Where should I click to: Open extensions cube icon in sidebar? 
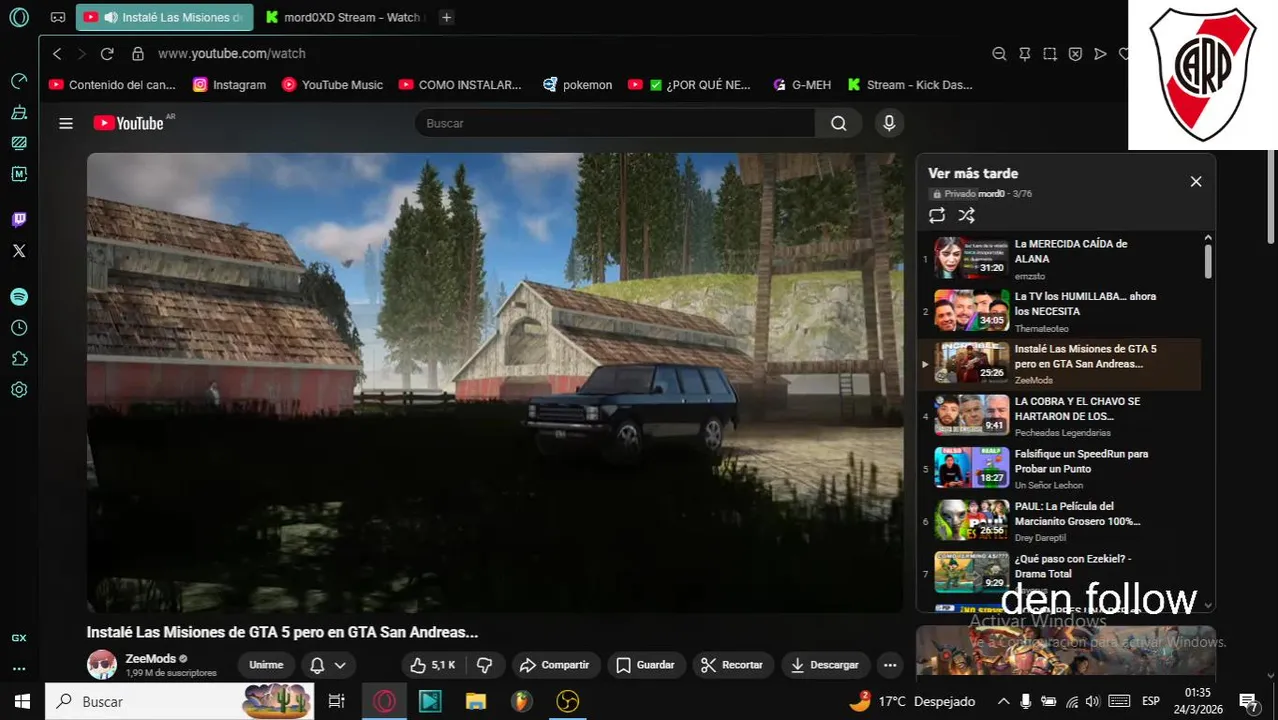pyautogui.click(x=19, y=359)
